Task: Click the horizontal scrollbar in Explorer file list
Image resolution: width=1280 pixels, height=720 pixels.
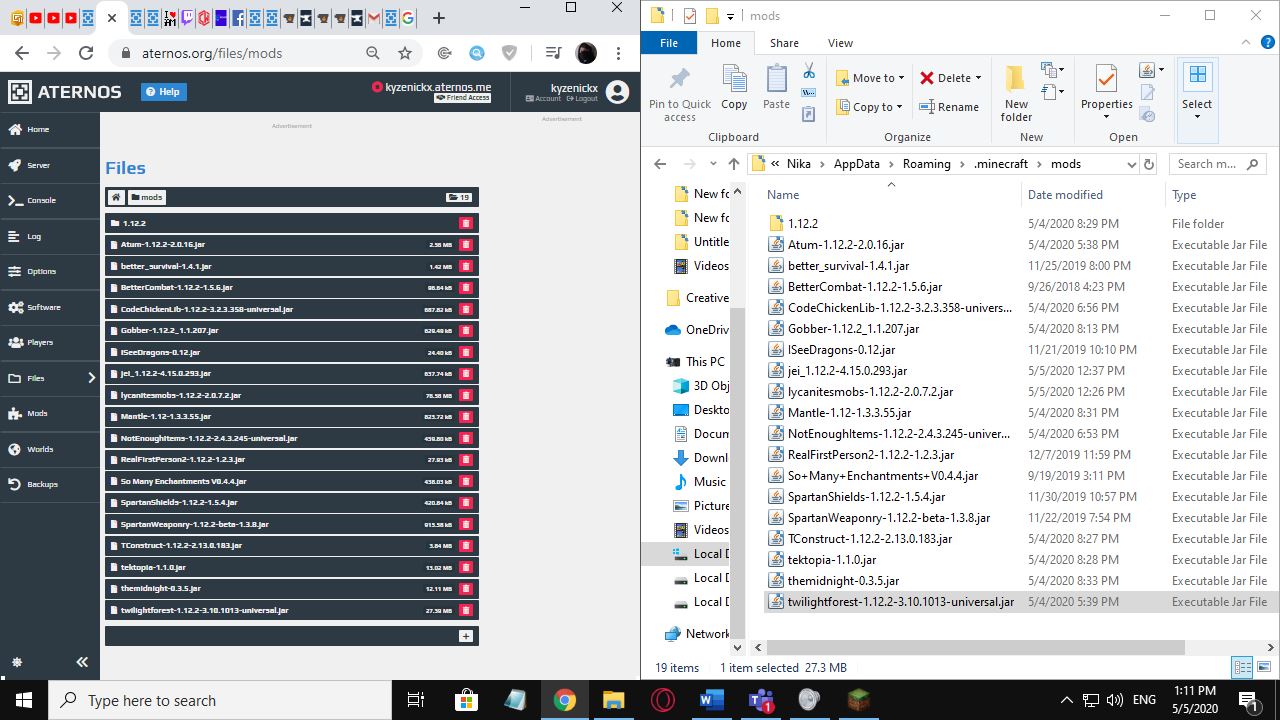Action: (x=975, y=647)
